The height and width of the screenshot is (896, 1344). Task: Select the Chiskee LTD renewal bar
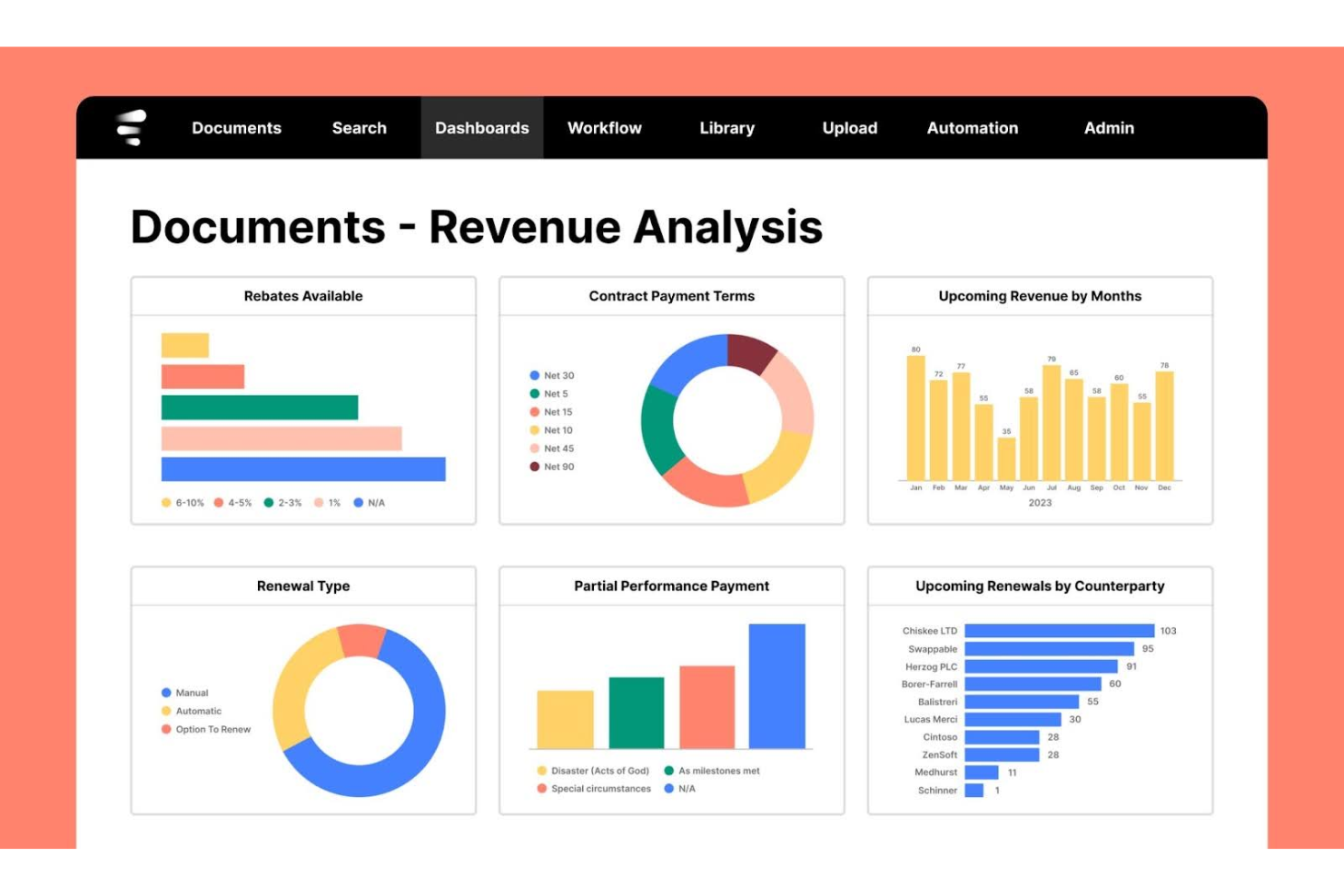[1058, 630]
